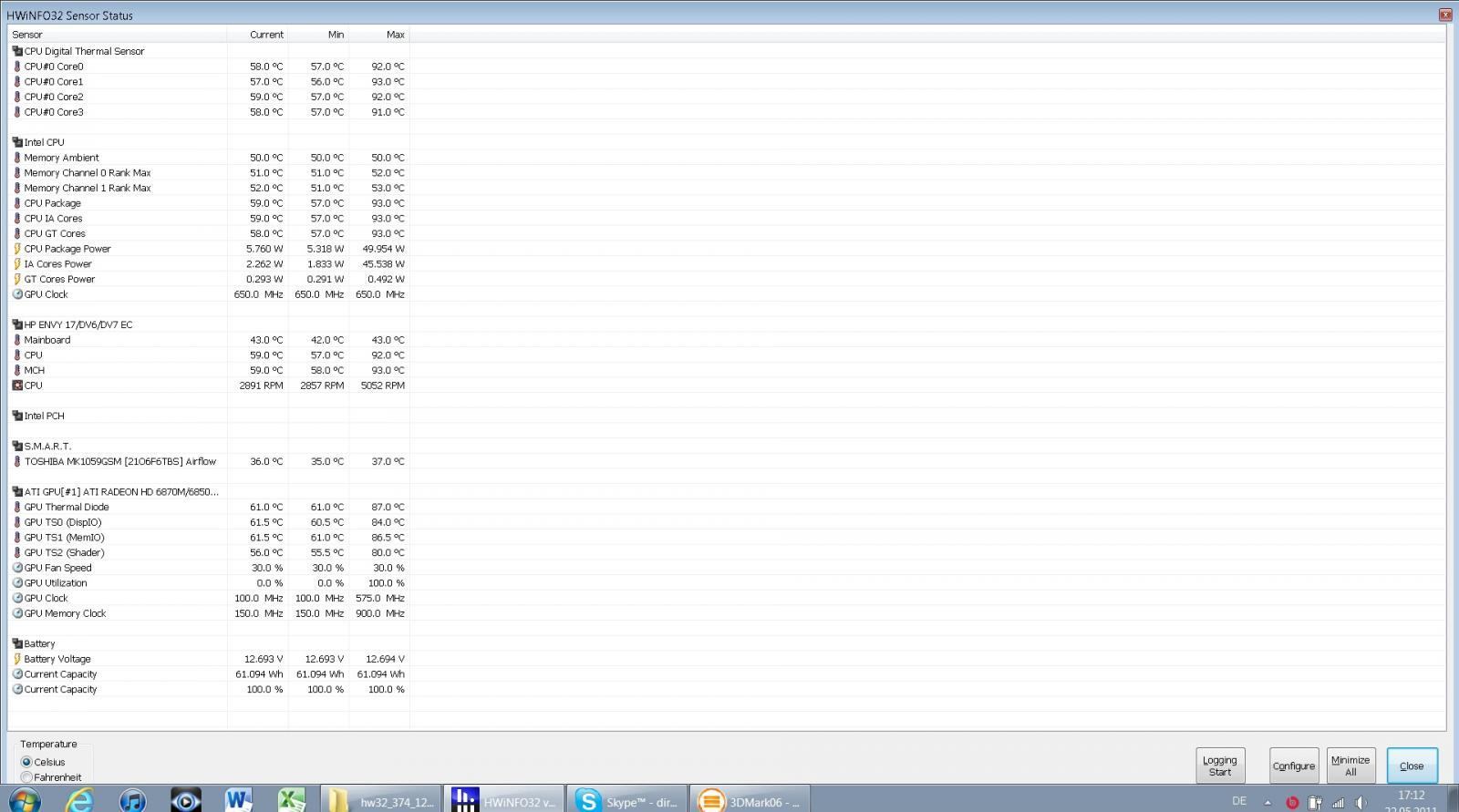Click the Intel CPU sensor group icon
Screen dimensions: 1459x812
click(x=17, y=142)
